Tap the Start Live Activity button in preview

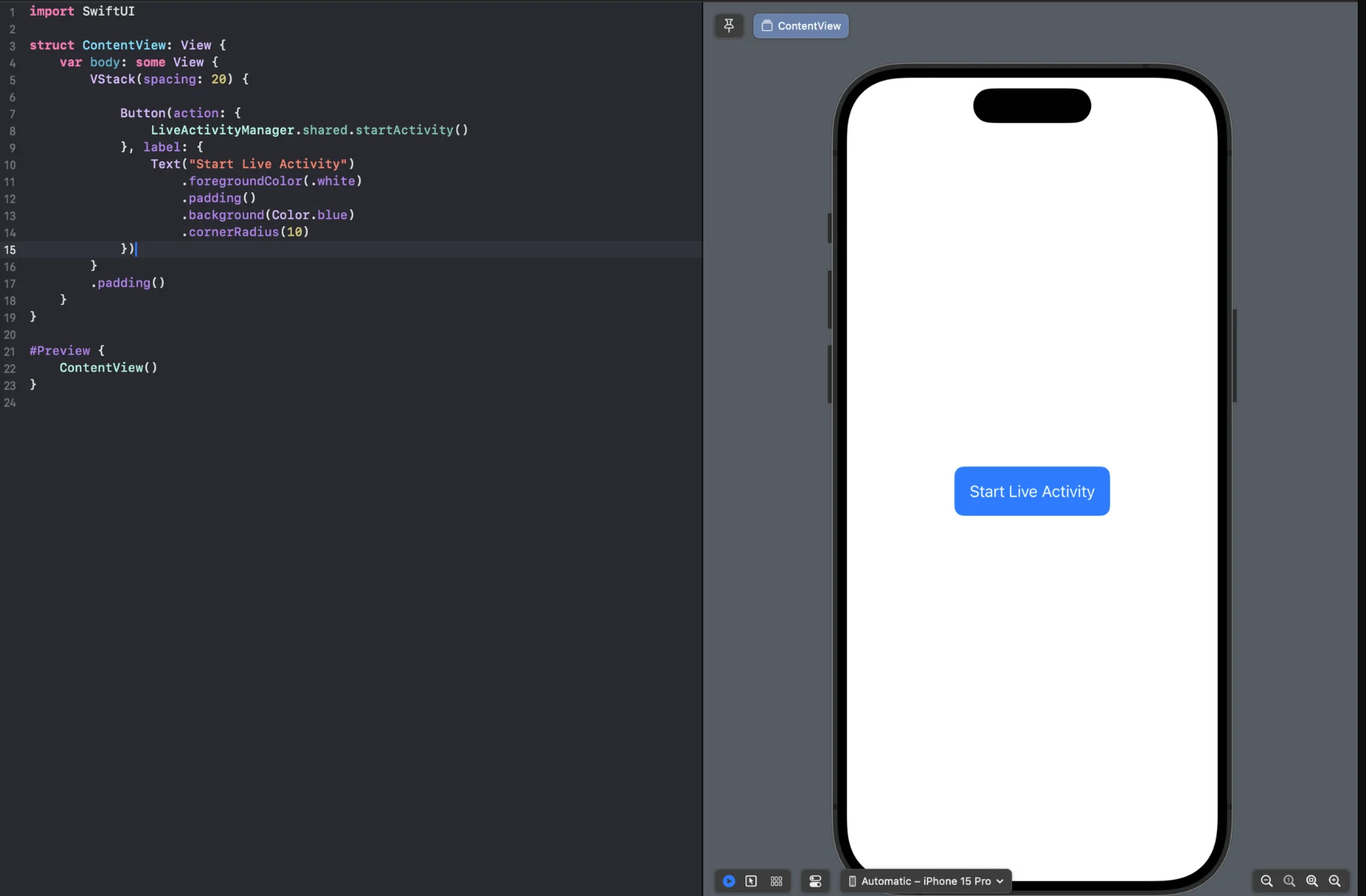pos(1032,491)
